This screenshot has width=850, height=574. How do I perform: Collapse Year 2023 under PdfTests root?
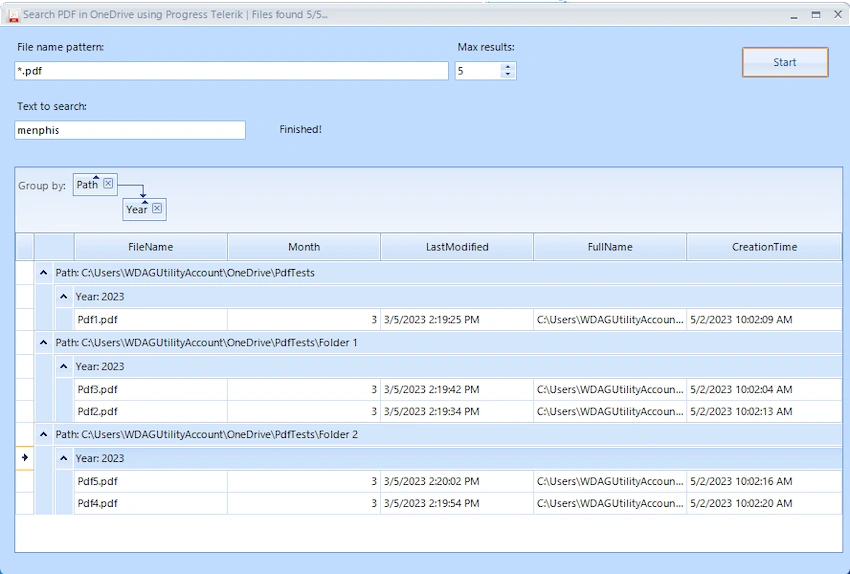click(x=63, y=296)
